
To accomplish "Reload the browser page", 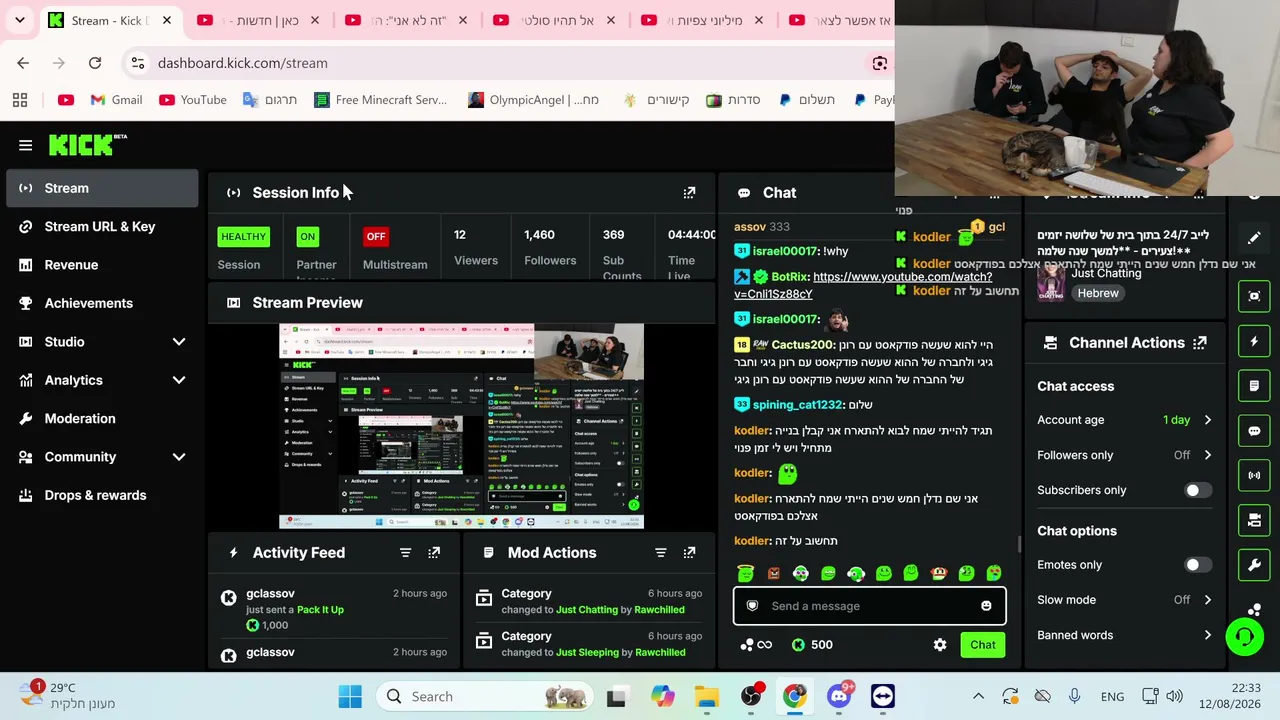I will [95, 63].
